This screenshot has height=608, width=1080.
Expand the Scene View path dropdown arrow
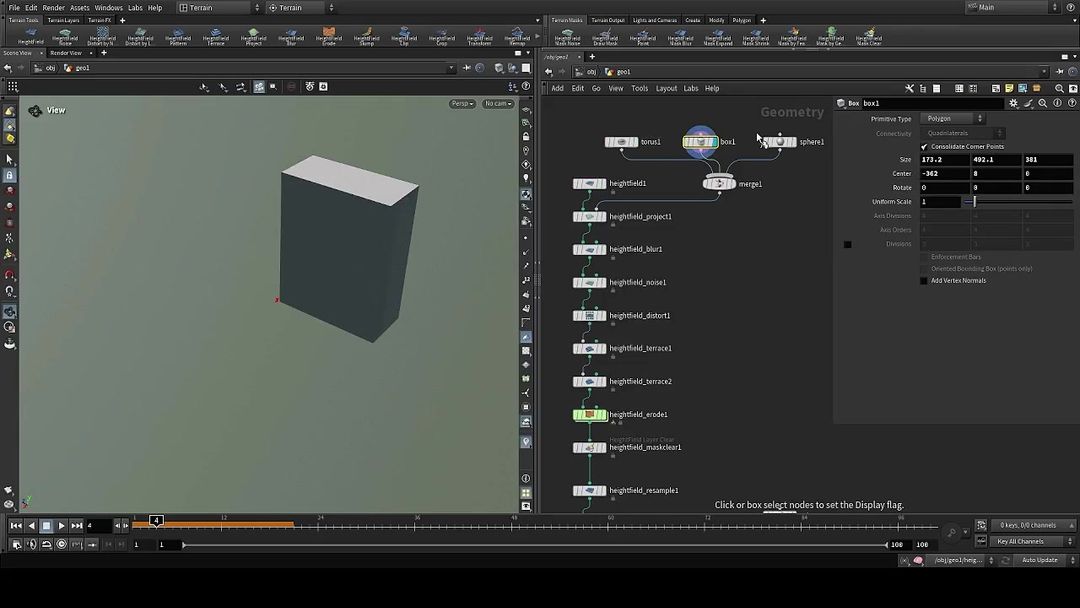coord(451,68)
